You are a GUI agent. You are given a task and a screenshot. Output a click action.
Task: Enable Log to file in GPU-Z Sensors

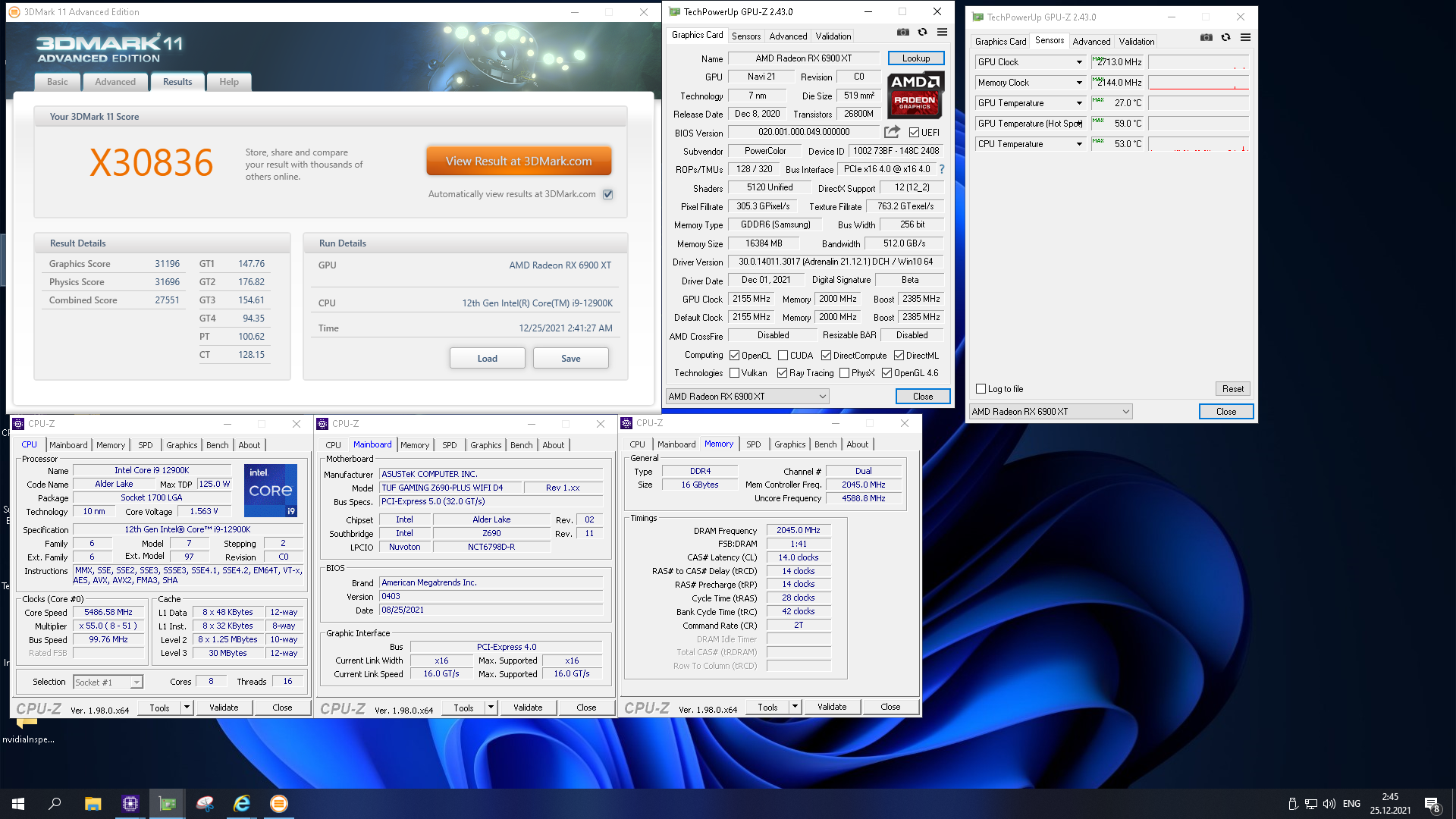pyautogui.click(x=981, y=389)
